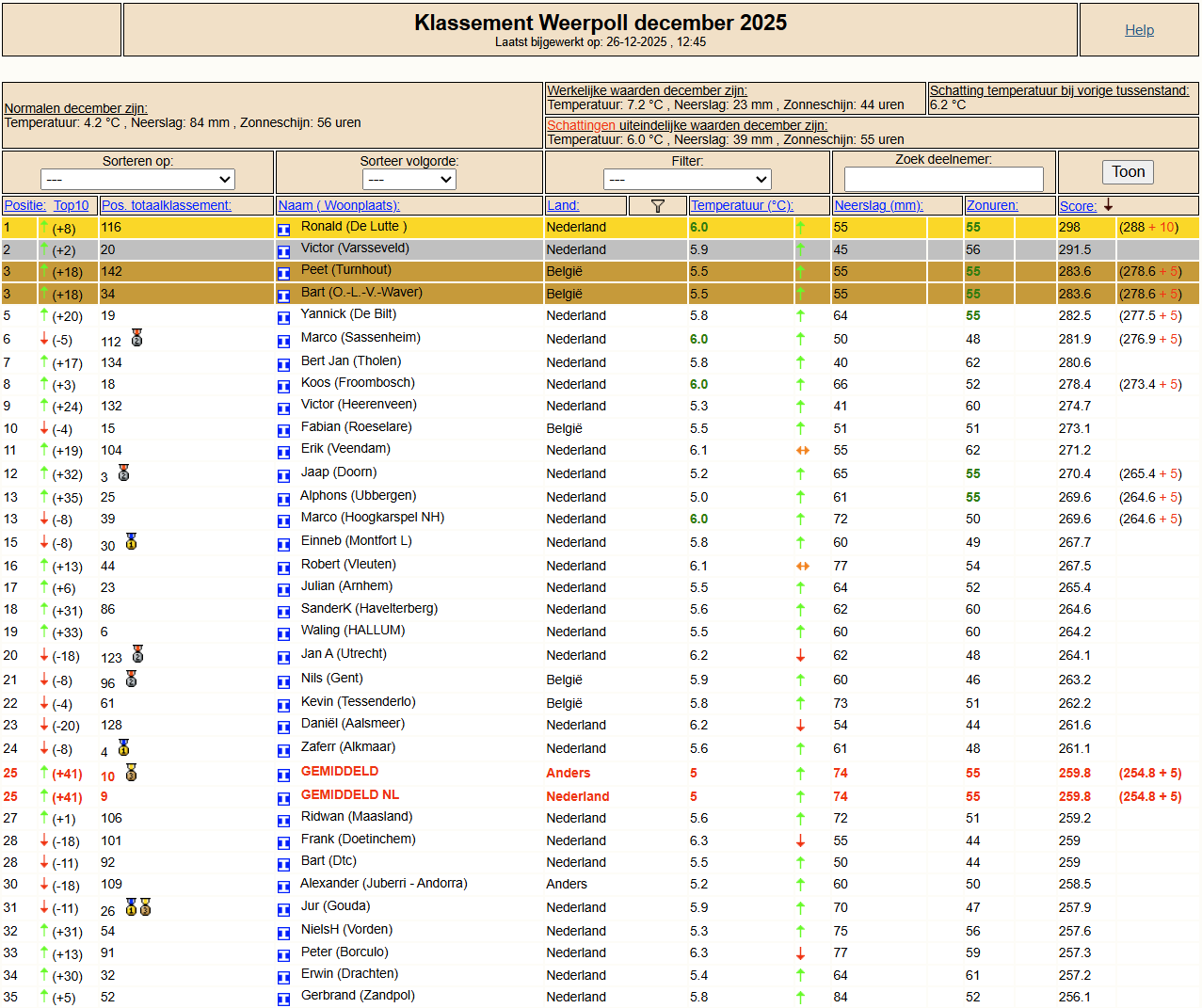Viewport: 1202px width, 1008px height.
Task: Click the medal icon in Zaferr (Alkmaar) row
Action: coord(123,747)
